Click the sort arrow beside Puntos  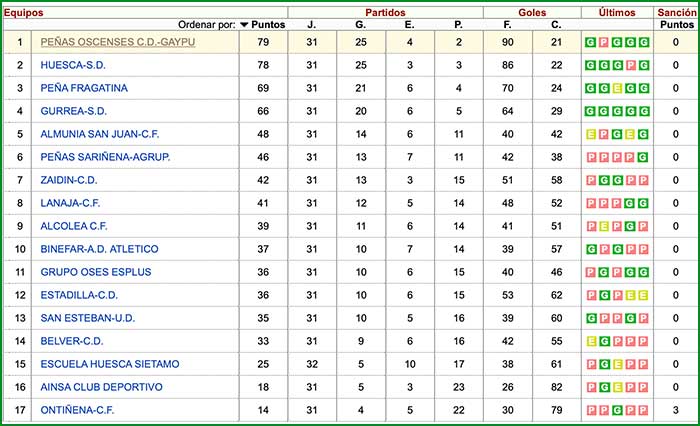244,24
